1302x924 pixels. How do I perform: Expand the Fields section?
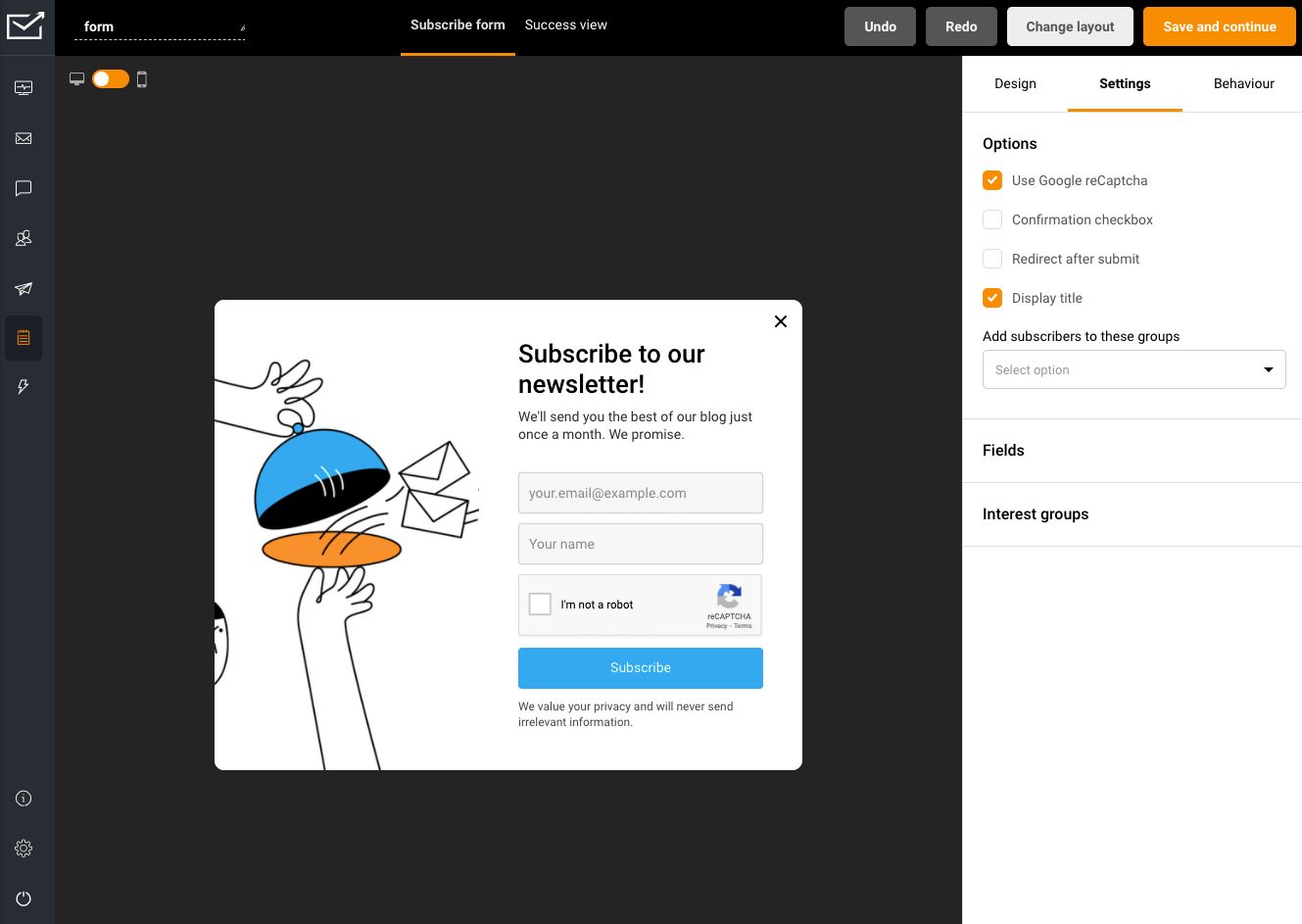[x=1003, y=450]
